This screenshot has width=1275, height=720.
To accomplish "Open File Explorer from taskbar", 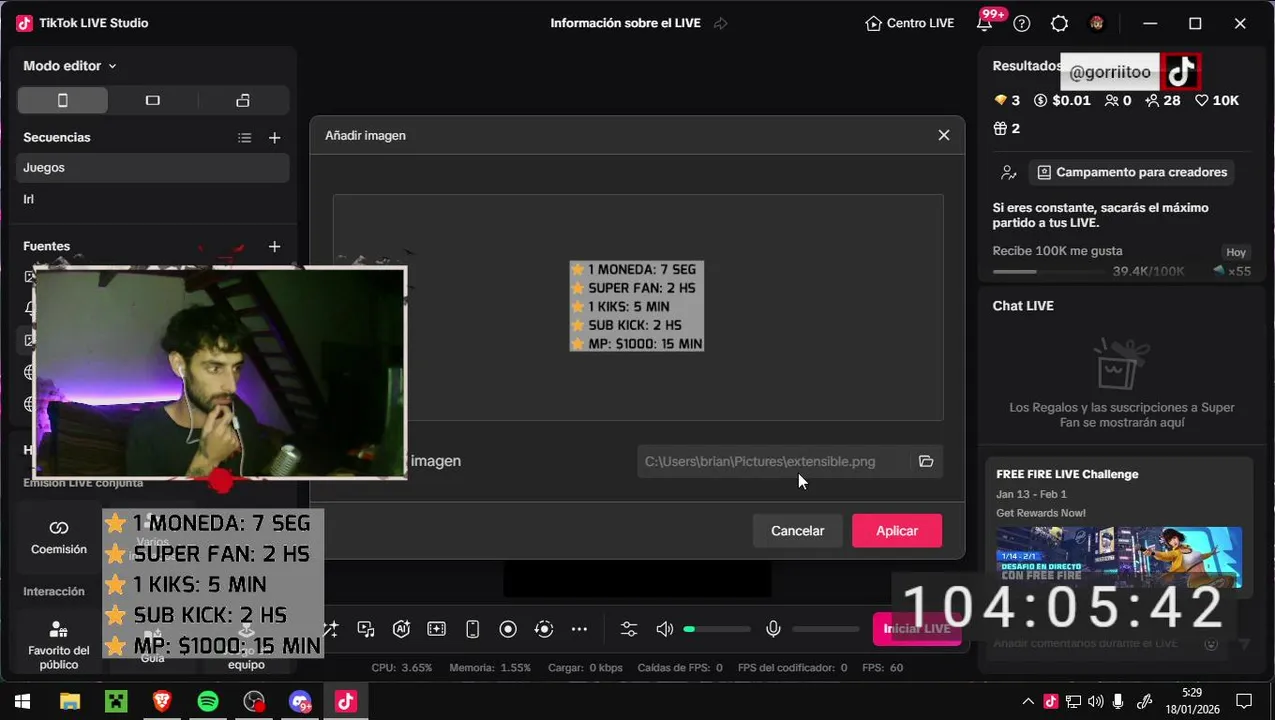I will (x=69, y=701).
